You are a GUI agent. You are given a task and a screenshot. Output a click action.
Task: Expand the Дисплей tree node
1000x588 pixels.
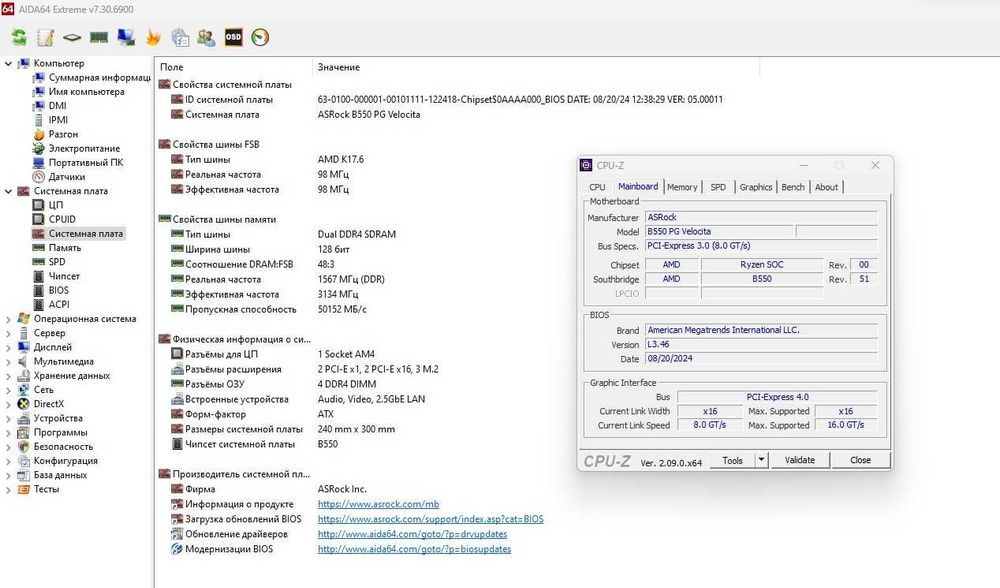[x=8, y=348]
